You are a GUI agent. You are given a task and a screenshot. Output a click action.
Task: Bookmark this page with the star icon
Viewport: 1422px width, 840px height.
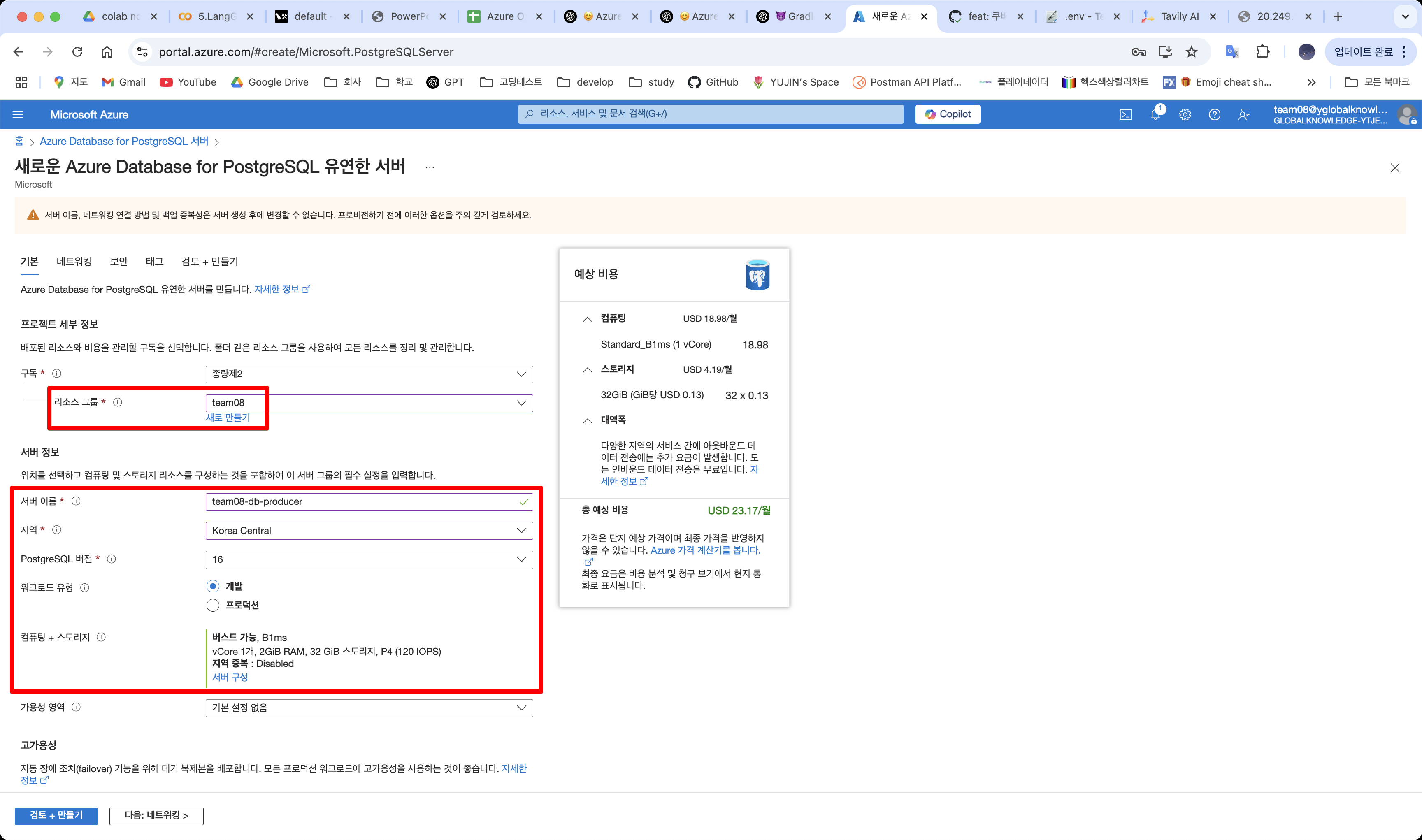1192,52
